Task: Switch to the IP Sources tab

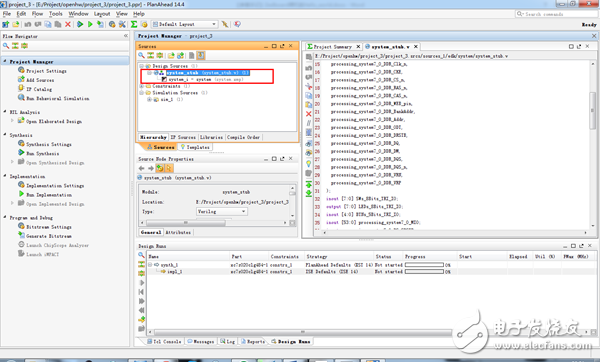Action: click(x=183, y=137)
